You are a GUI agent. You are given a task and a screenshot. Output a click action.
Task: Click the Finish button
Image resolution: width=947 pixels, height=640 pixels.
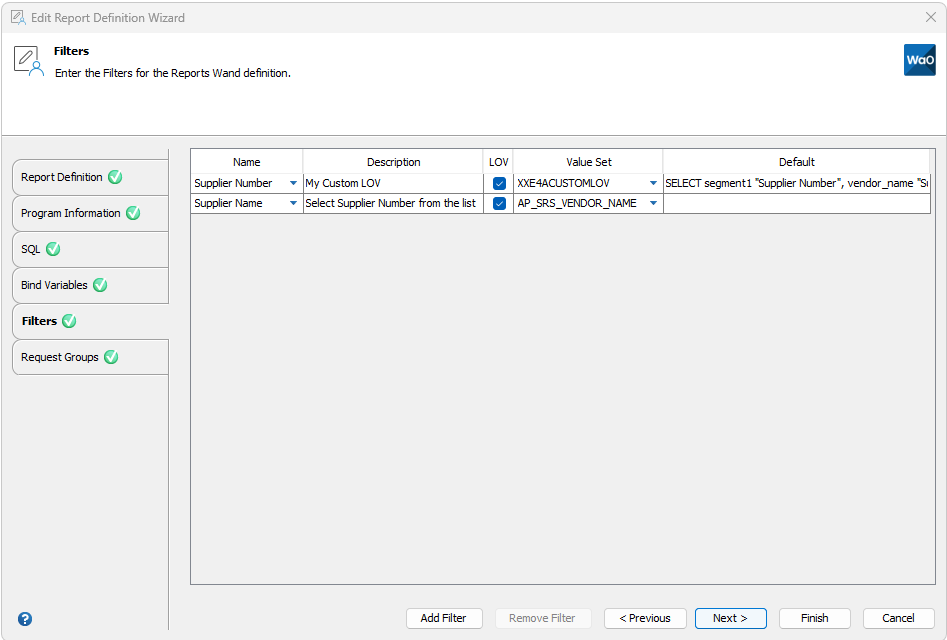click(814, 618)
